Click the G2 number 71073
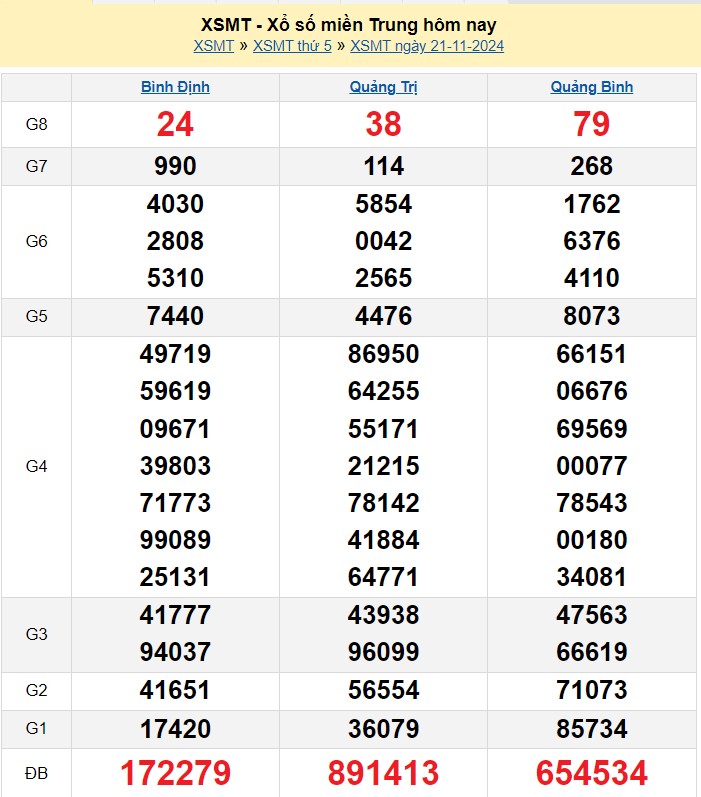This screenshot has width=701, height=797. click(x=591, y=690)
